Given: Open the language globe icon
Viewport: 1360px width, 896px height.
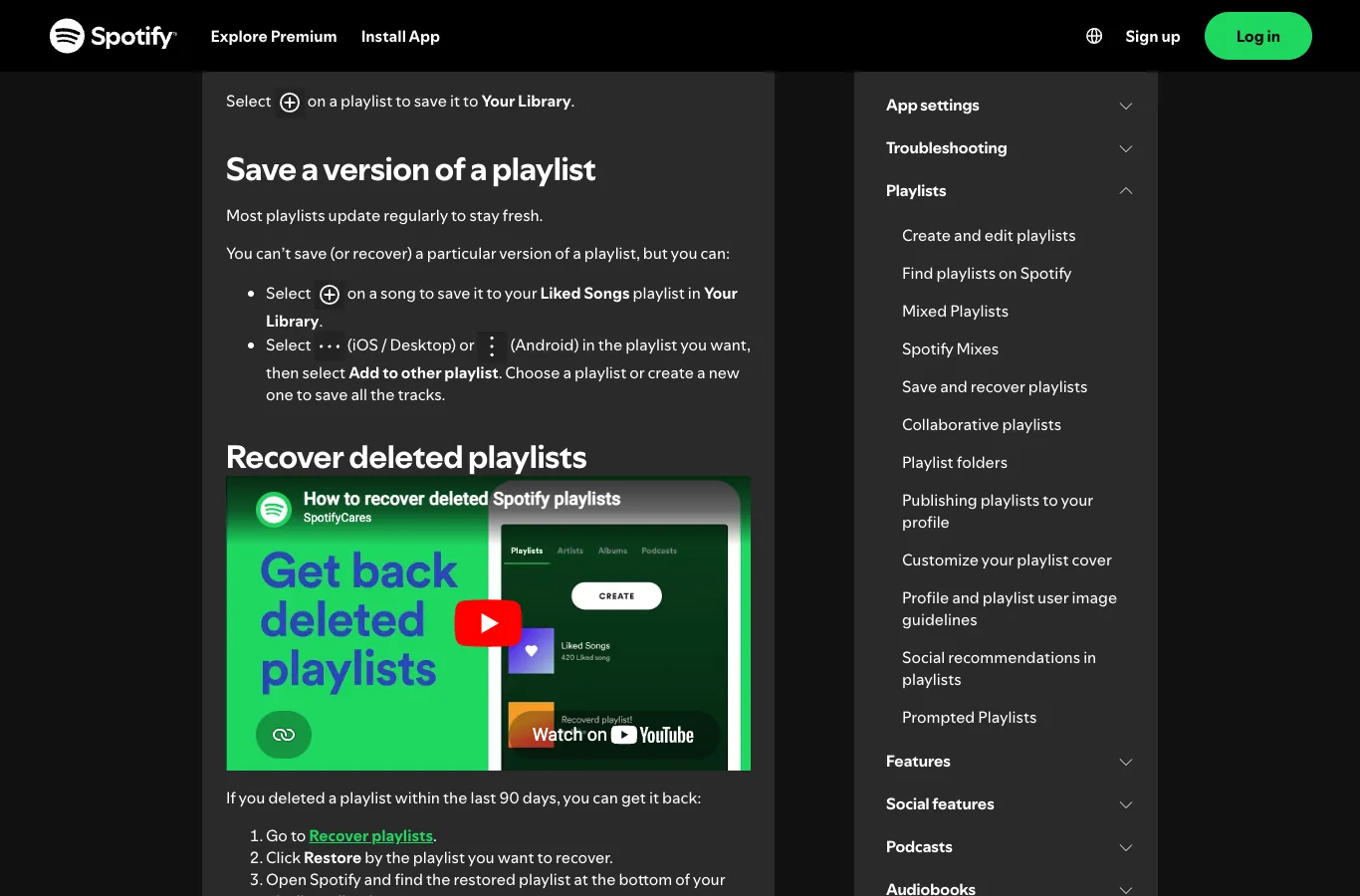Looking at the screenshot, I should pyautogui.click(x=1094, y=36).
